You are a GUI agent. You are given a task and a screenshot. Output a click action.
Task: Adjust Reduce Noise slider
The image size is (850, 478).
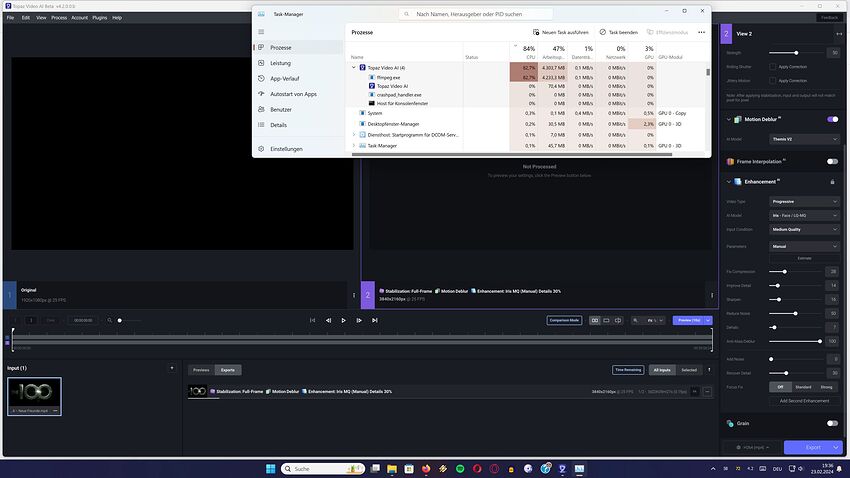pyautogui.click(x=795, y=313)
